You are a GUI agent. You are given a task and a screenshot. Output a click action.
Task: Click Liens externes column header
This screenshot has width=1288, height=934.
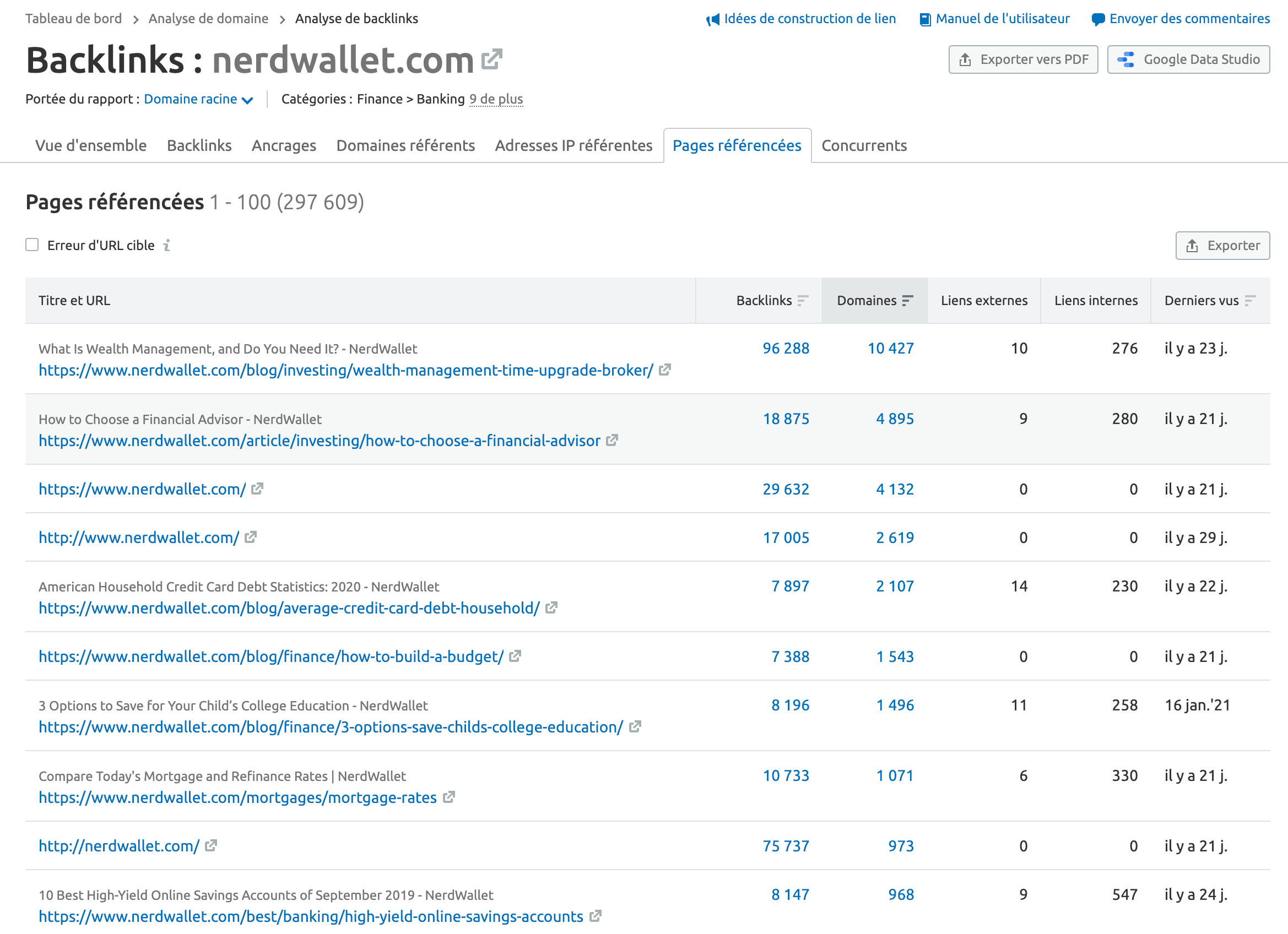984,300
